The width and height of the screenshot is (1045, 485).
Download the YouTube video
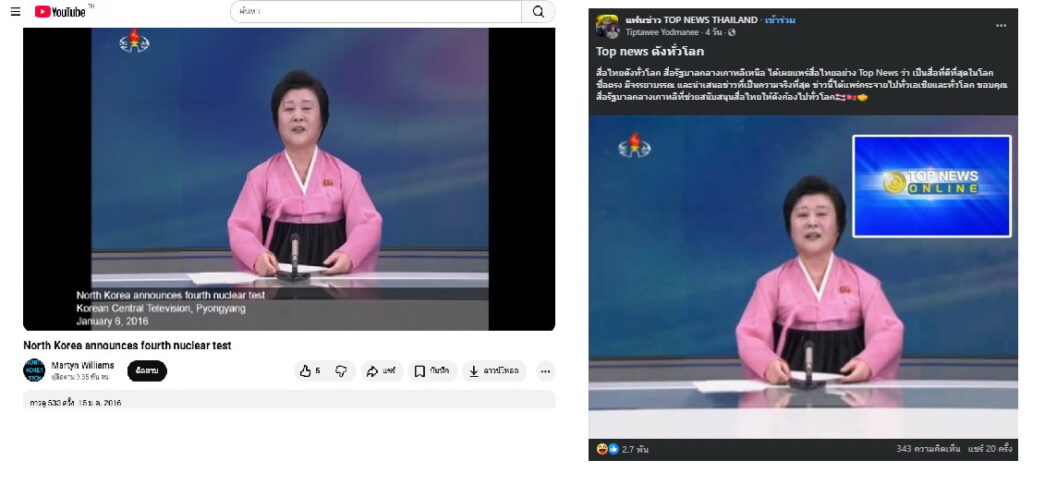[495, 371]
